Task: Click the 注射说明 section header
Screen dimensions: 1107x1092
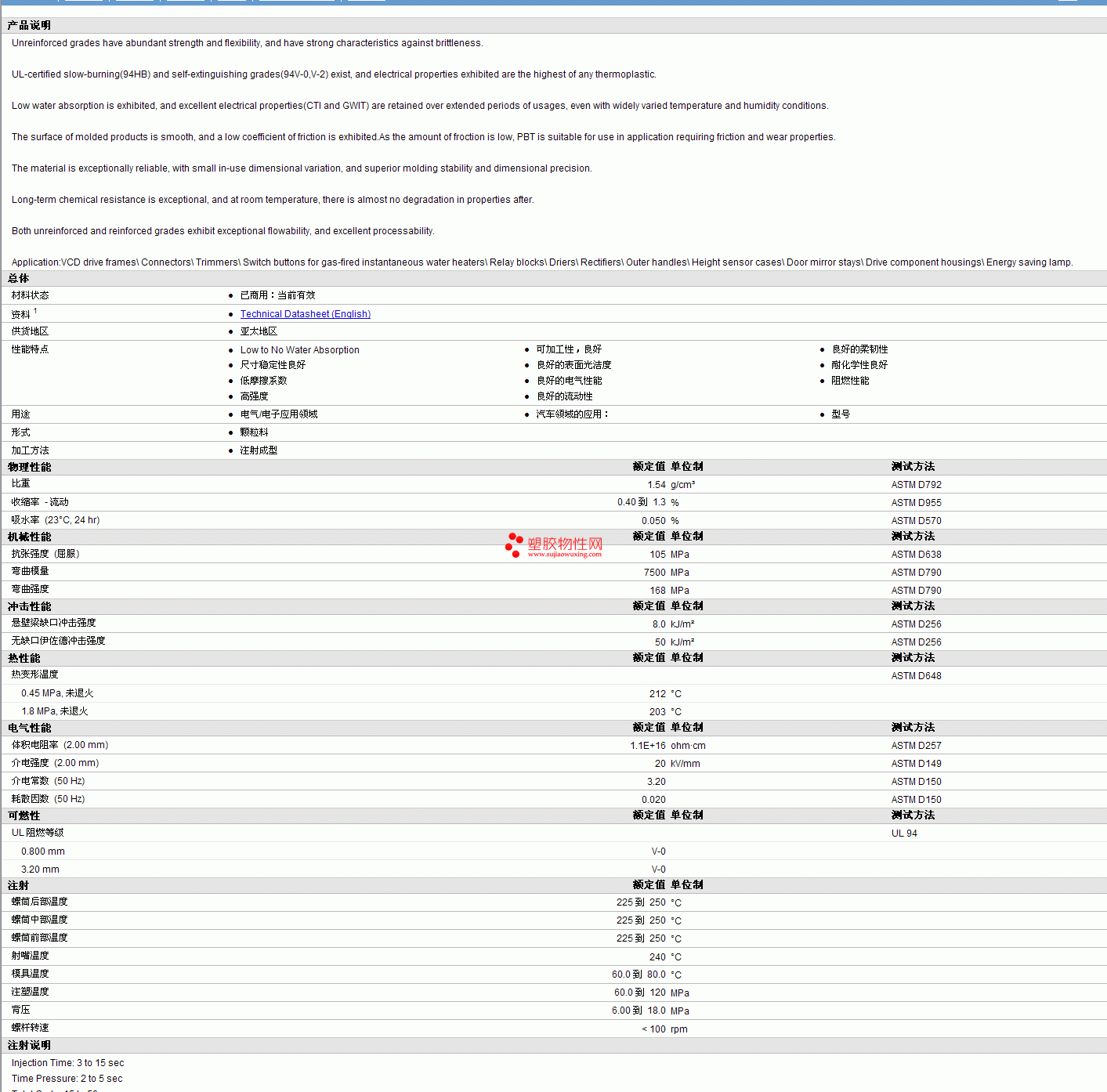Action: (x=29, y=1046)
